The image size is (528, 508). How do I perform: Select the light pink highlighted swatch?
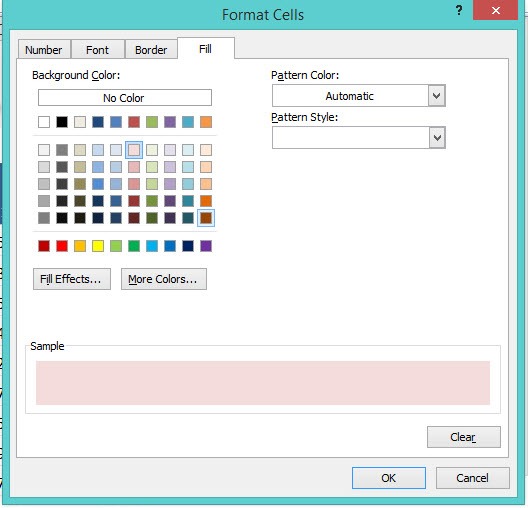click(x=134, y=150)
